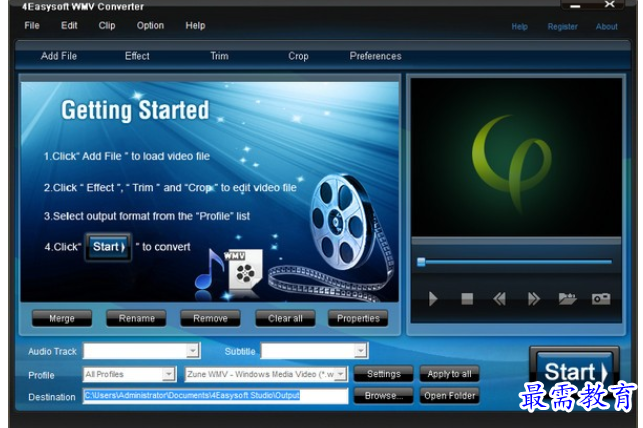
Task: Take a snapshot with the camera icon
Action: 601,299
